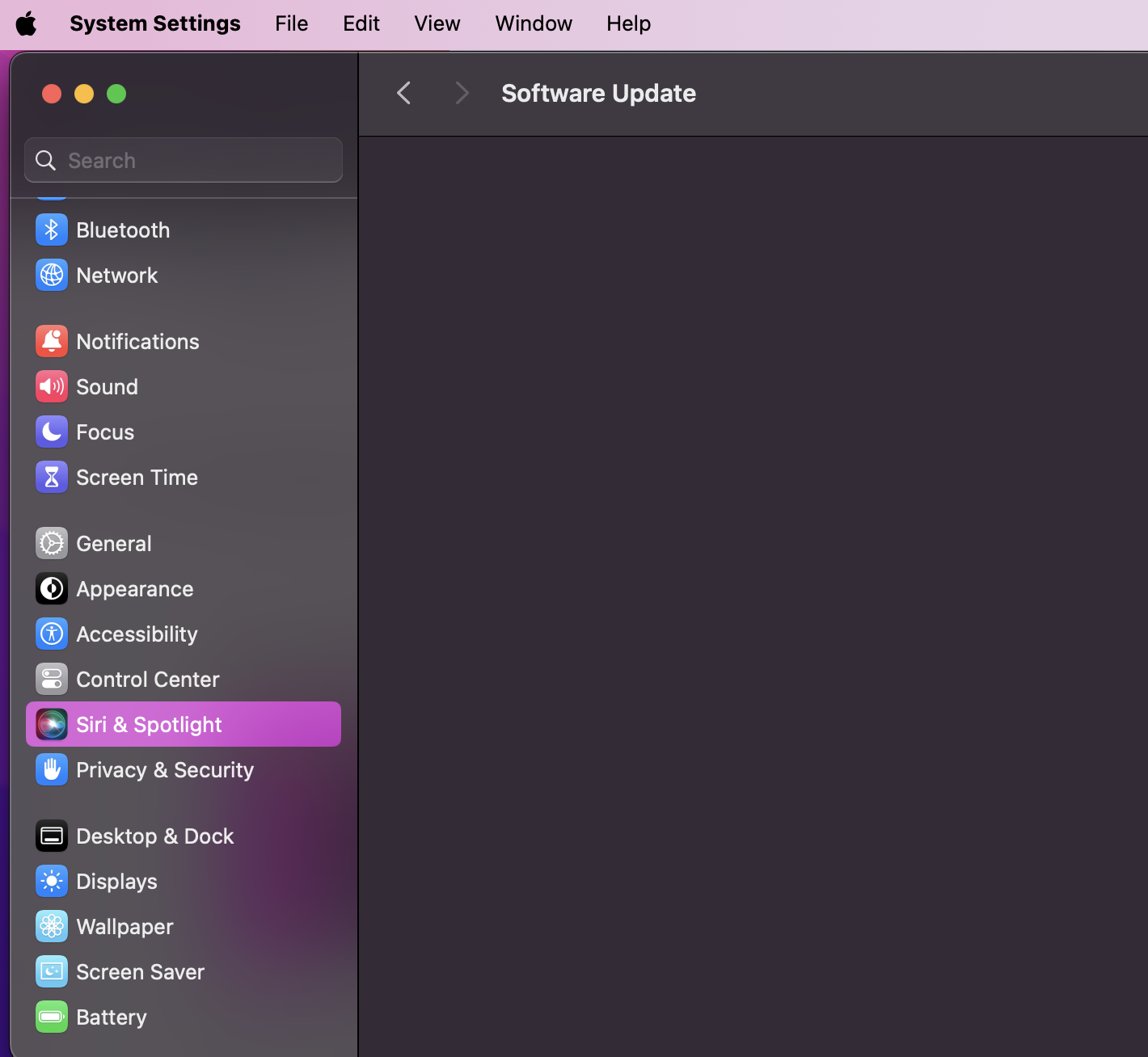Choose the General label in the sidebar
This screenshot has height=1057, width=1148.
point(114,544)
